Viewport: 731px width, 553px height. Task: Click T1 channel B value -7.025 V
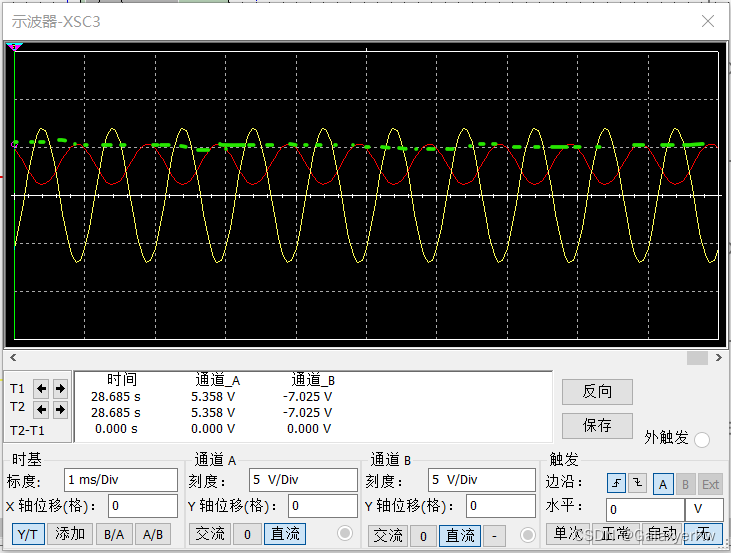click(307, 397)
